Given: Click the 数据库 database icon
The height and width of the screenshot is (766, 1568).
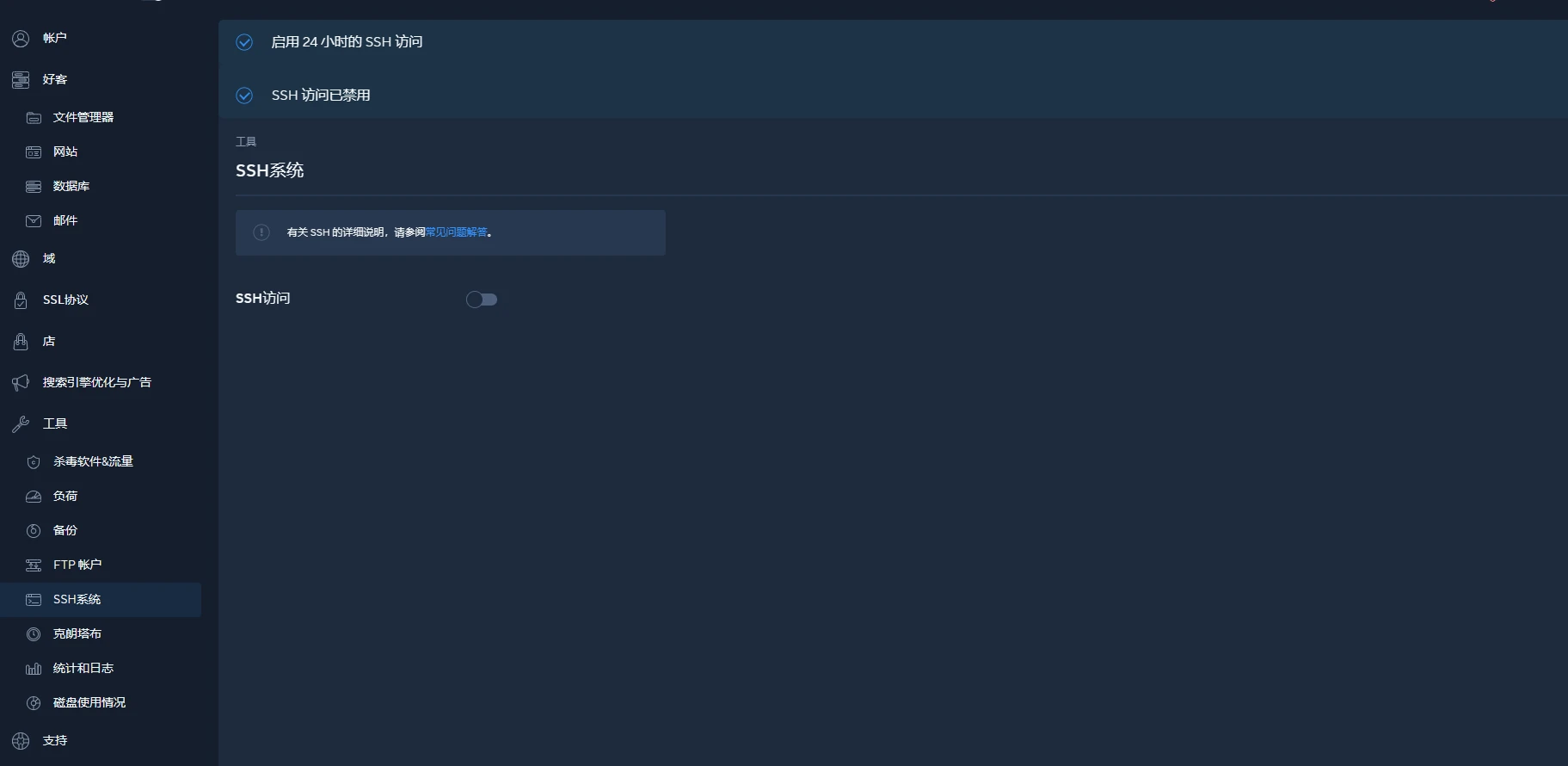Looking at the screenshot, I should (x=34, y=187).
